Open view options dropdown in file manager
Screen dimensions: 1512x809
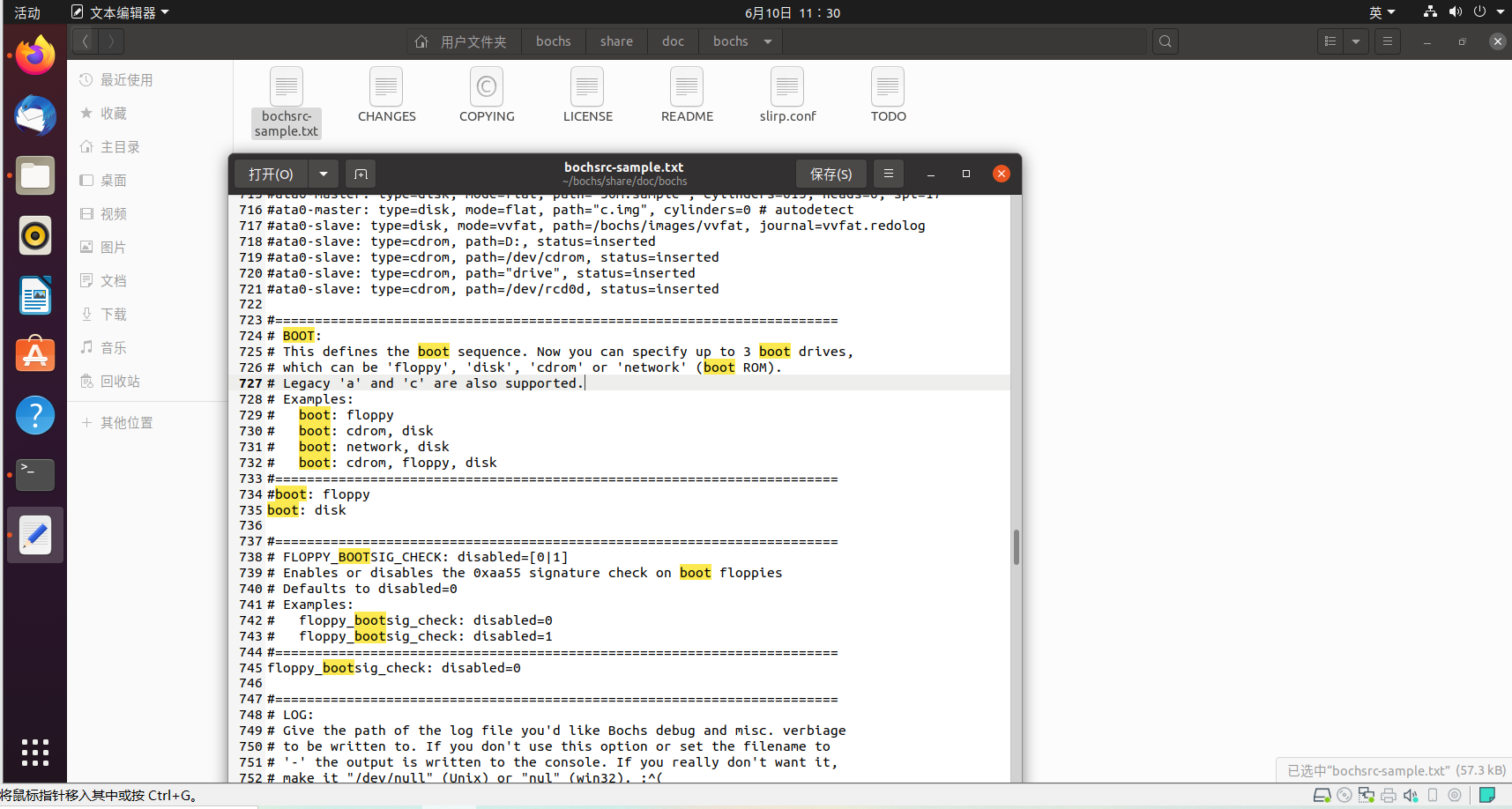pyautogui.click(x=1356, y=41)
